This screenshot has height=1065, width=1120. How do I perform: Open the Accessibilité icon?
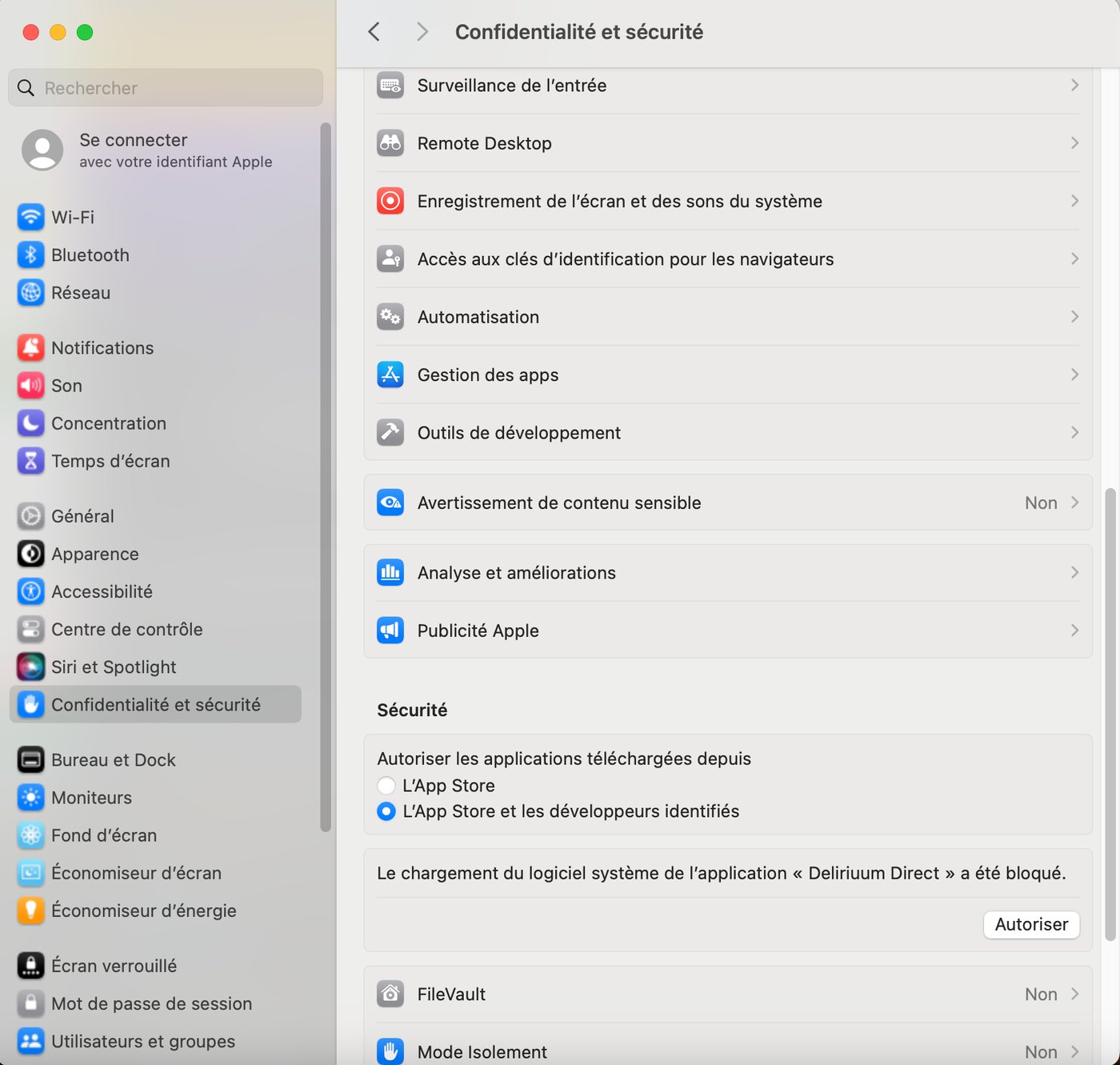[x=30, y=591]
